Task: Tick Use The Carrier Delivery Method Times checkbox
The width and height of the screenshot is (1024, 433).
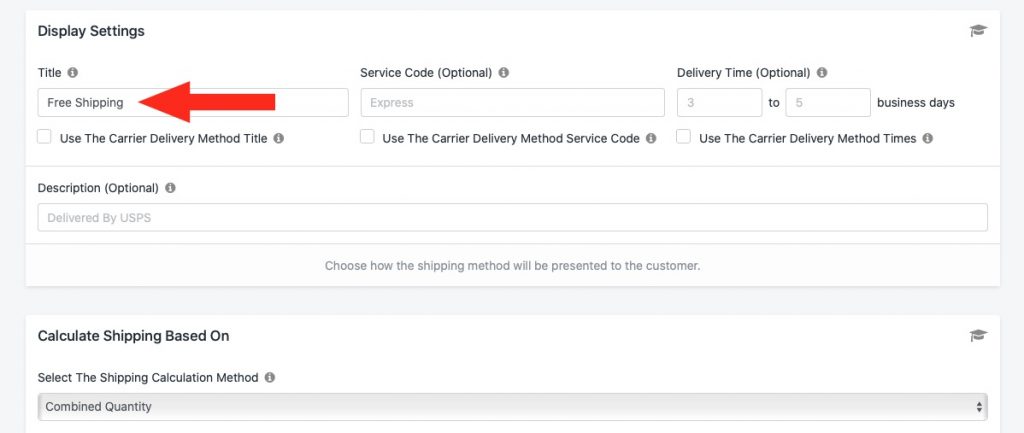Action: 684,137
